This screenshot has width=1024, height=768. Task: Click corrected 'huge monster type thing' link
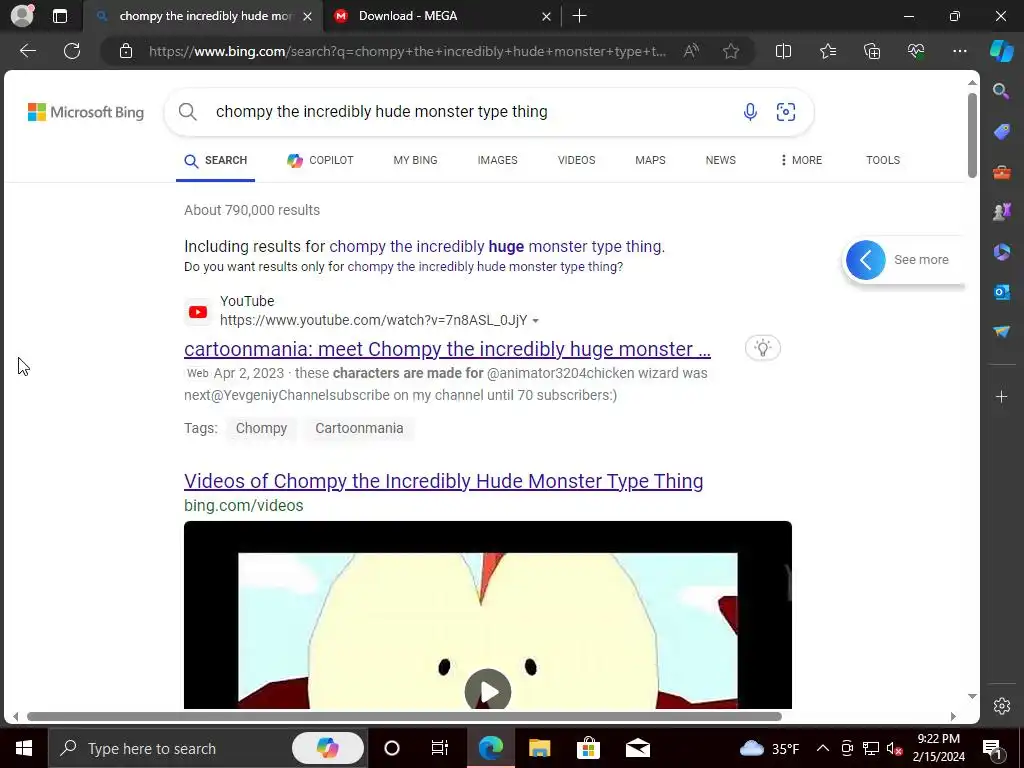(x=497, y=246)
